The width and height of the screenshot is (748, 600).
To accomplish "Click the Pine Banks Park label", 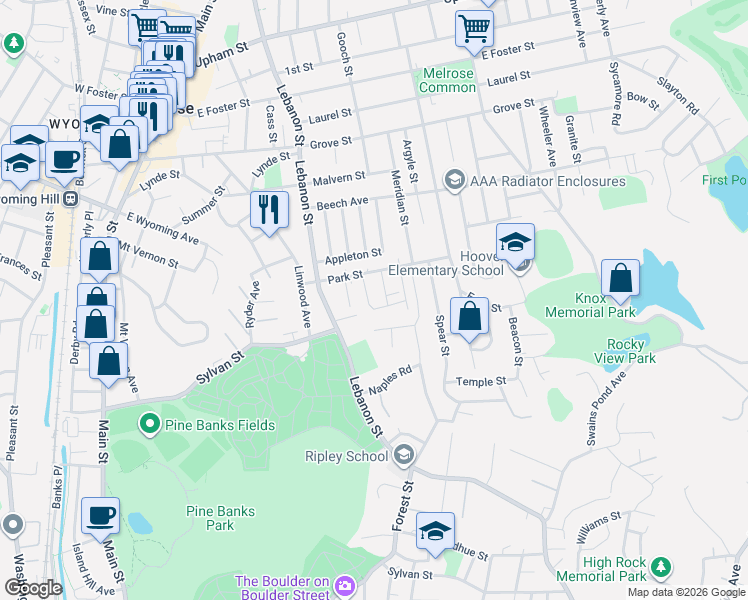I will click(220, 518).
